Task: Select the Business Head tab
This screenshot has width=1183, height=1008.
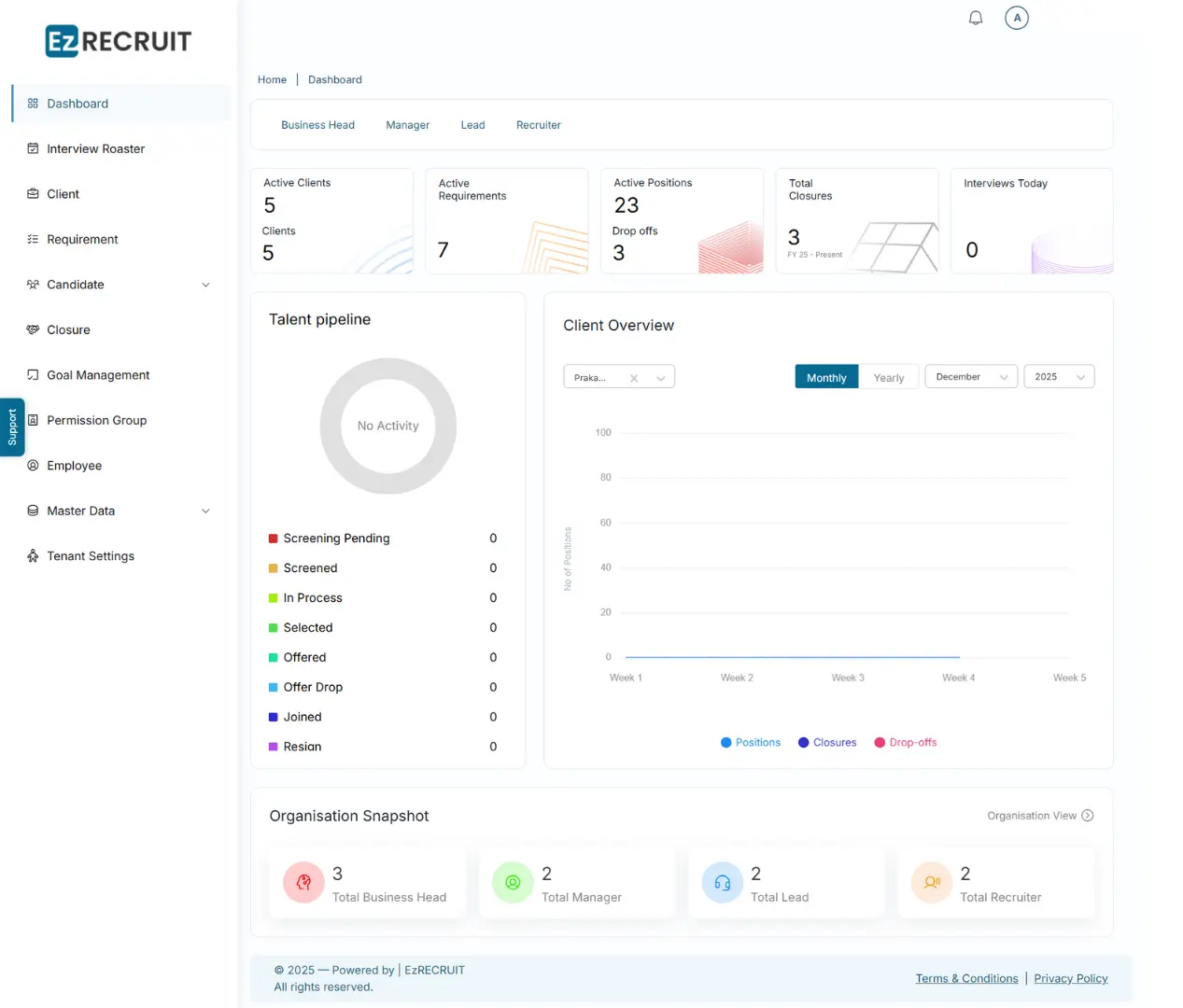Action: click(318, 125)
